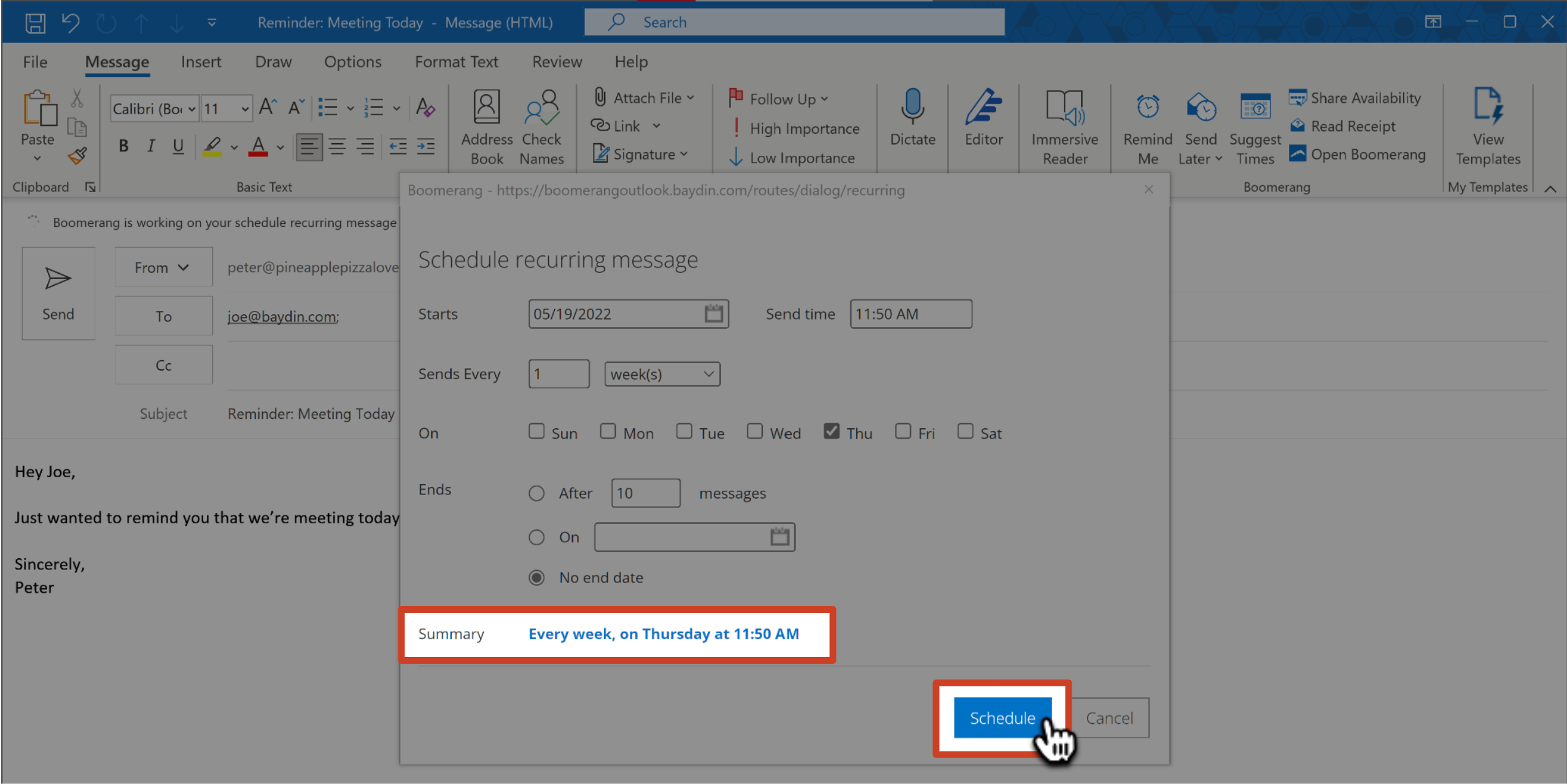Enable the Thursday checkbox

833,432
